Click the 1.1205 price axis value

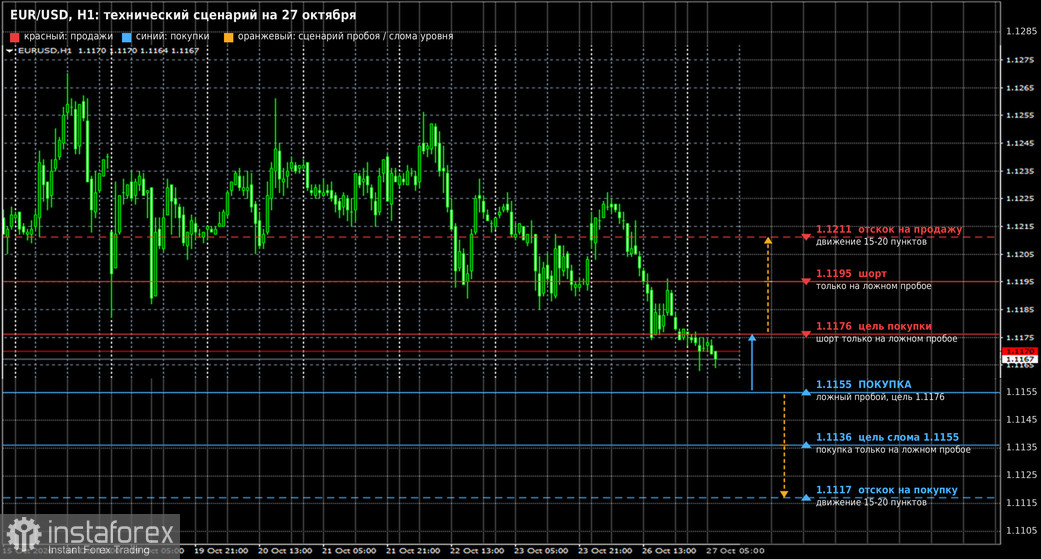tap(1020, 254)
